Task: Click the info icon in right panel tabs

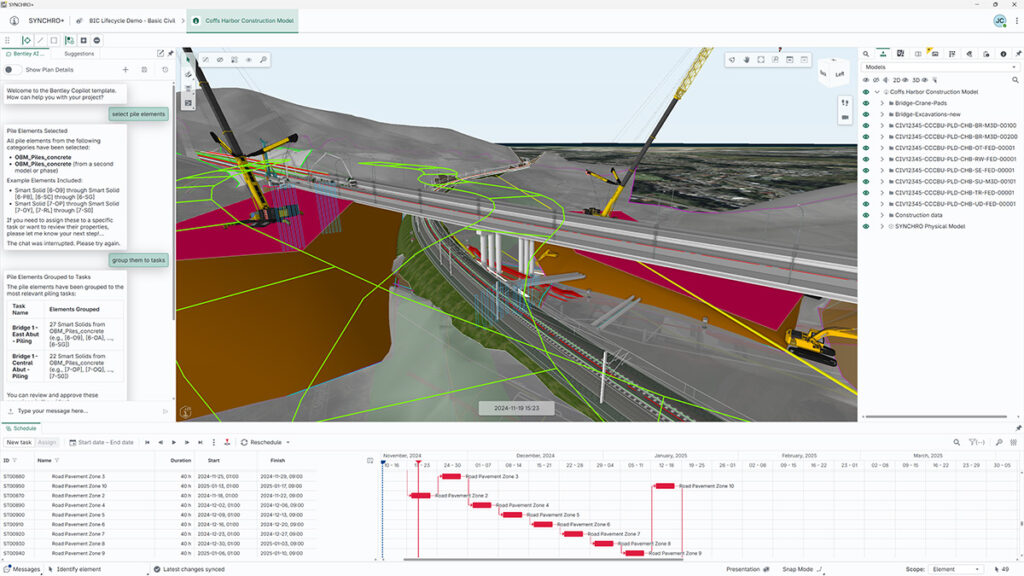Action: (x=1003, y=53)
